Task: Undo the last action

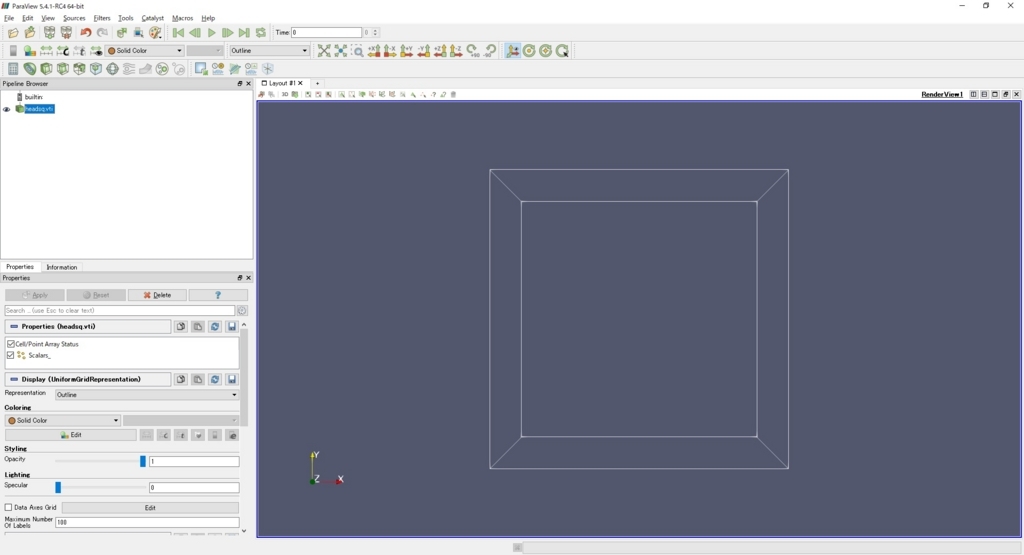Action: pyautogui.click(x=86, y=33)
